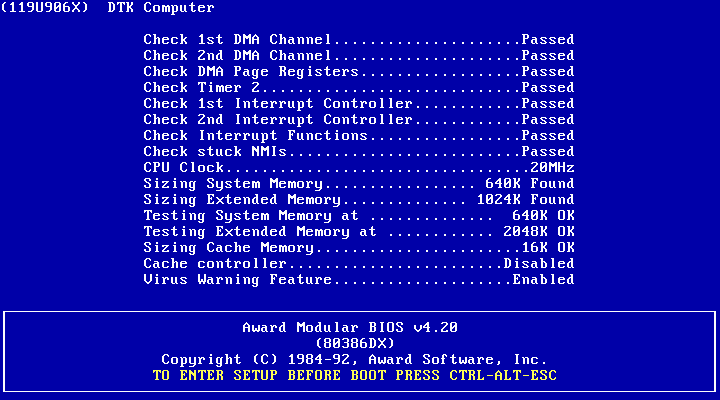This screenshot has height=400, width=720.
Task: Select the "Check 1st DMA Channel" line
Action: pyautogui.click(x=359, y=39)
